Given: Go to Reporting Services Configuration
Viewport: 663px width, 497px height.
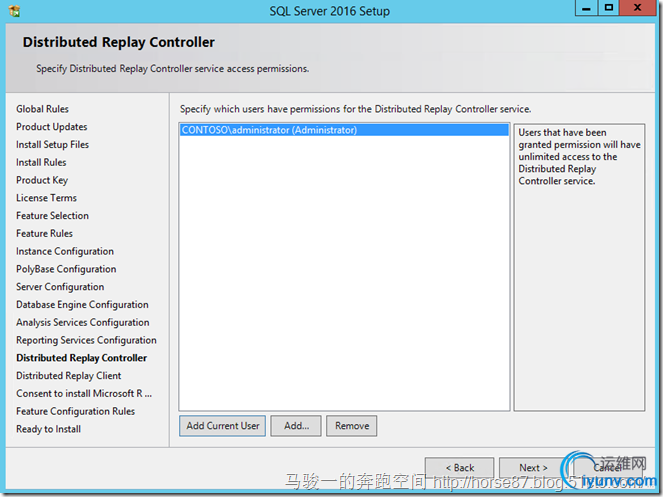Looking at the screenshot, I should point(86,340).
